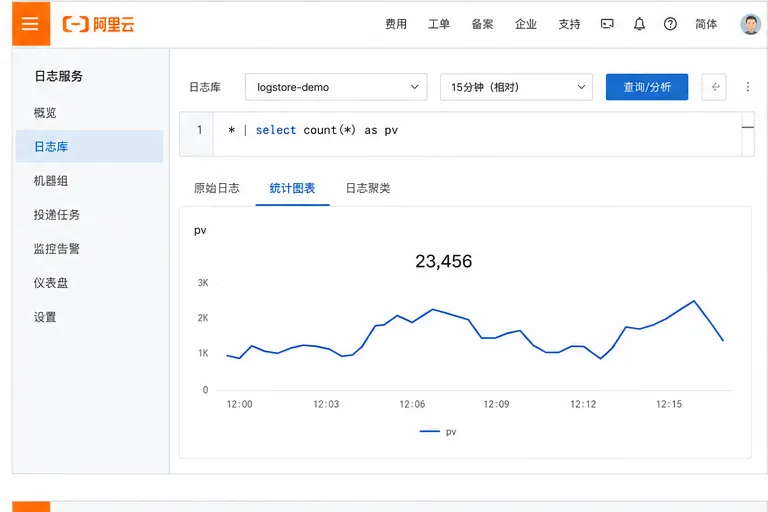The width and height of the screenshot is (768, 512).
Task: Open the notifications bell
Action: pos(639,24)
